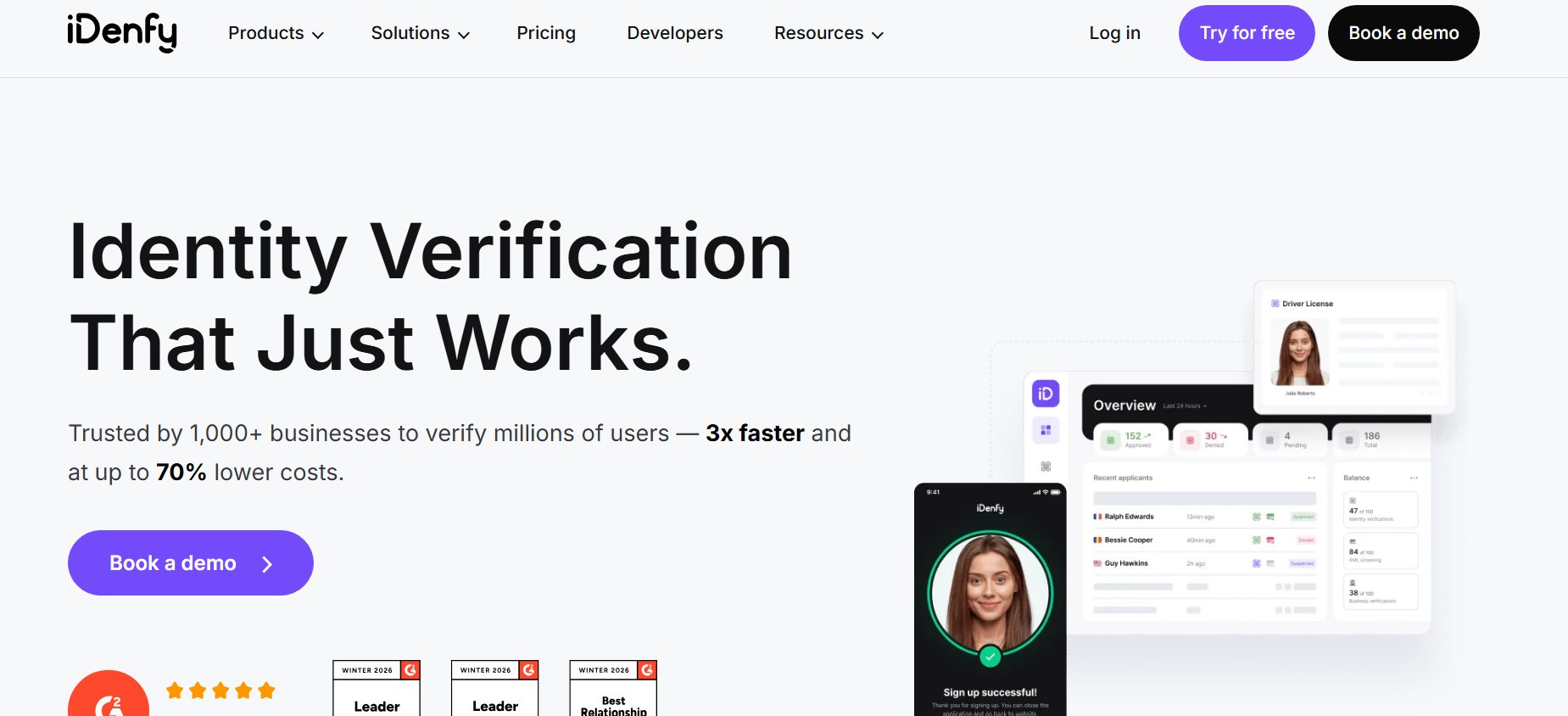
Task: Click the 84 AML screening balance card
Action: [1381, 551]
